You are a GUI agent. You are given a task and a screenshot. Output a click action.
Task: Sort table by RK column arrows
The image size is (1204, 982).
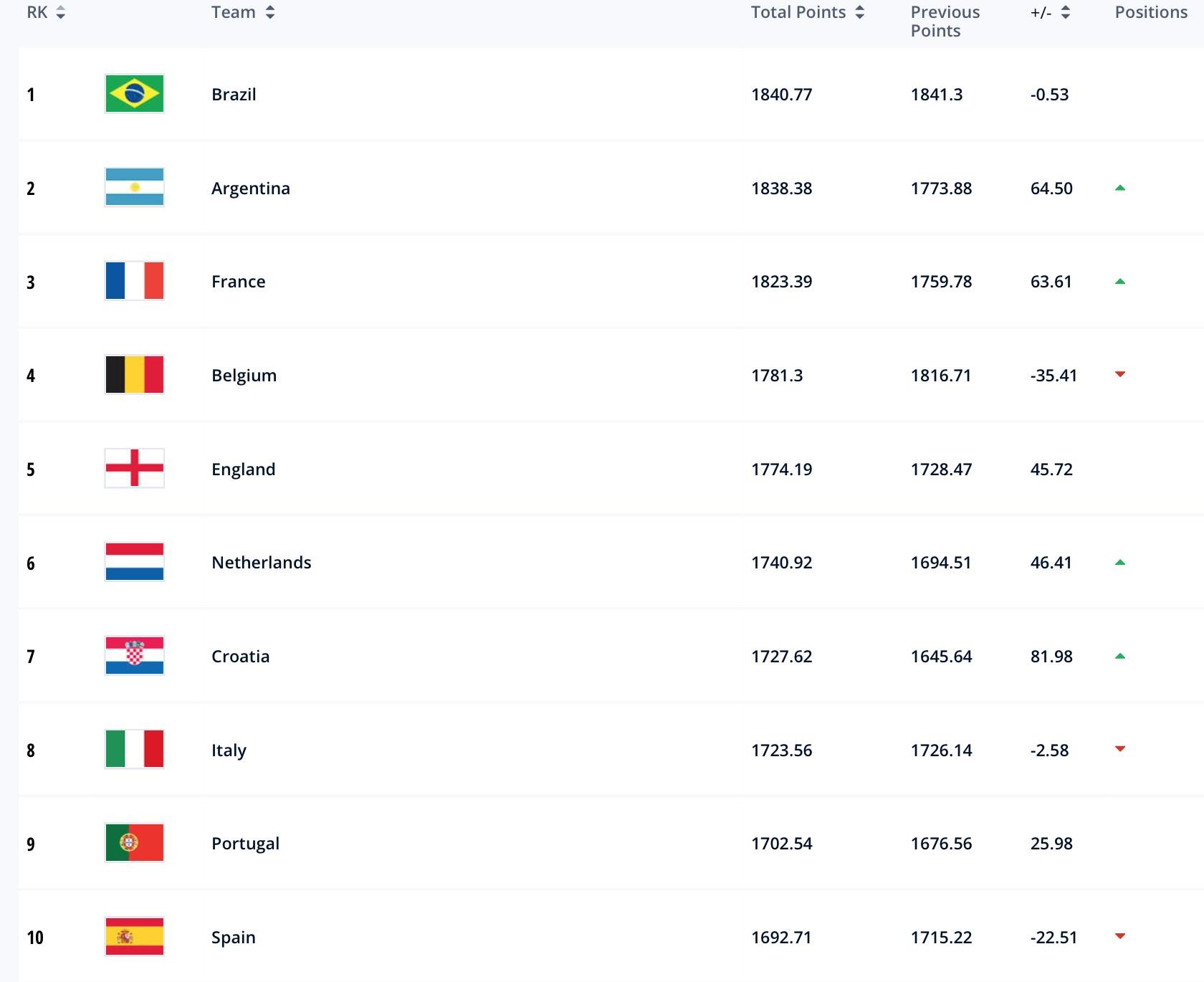[x=61, y=13]
